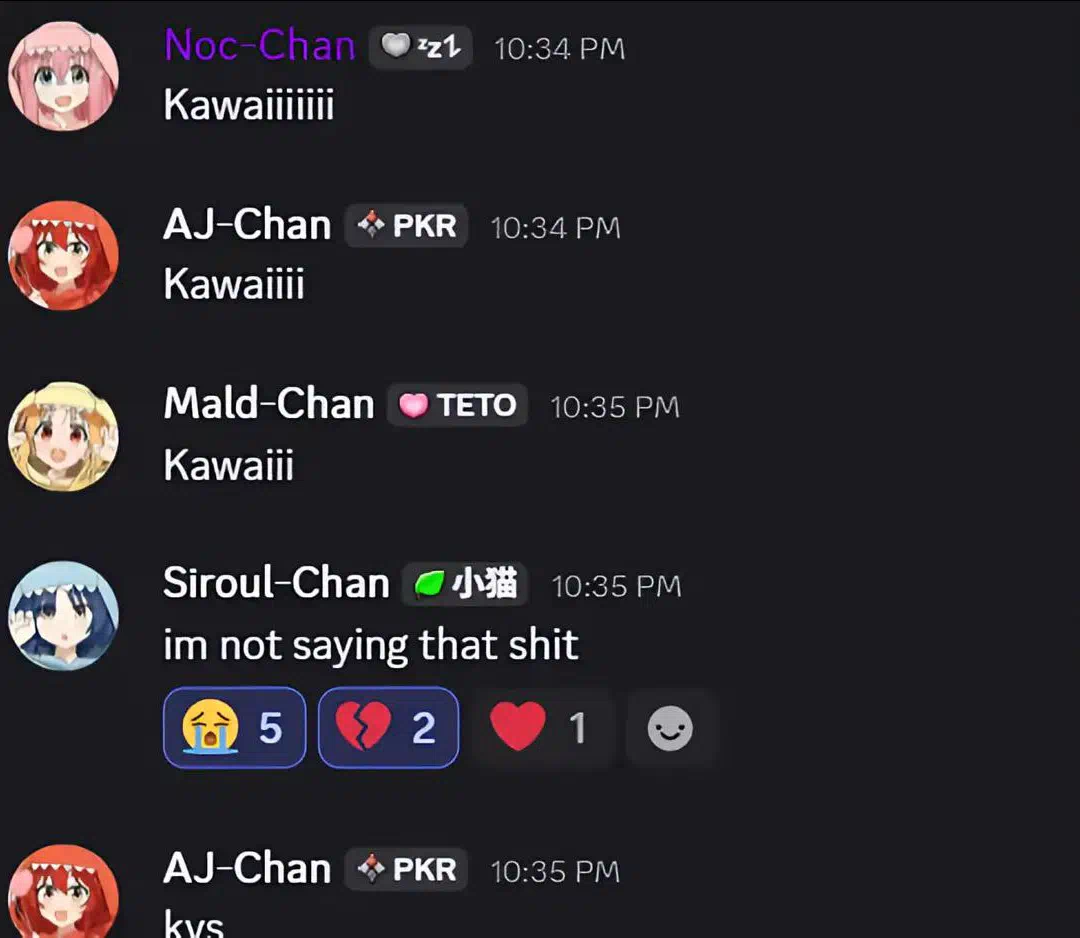Open Mald-Chan's yellow-haired avatar
1080x938 pixels.
63,437
